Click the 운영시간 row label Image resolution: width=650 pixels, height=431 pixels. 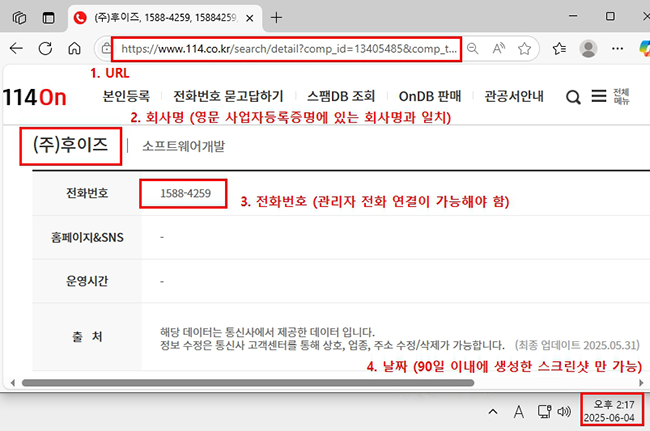coord(87,281)
